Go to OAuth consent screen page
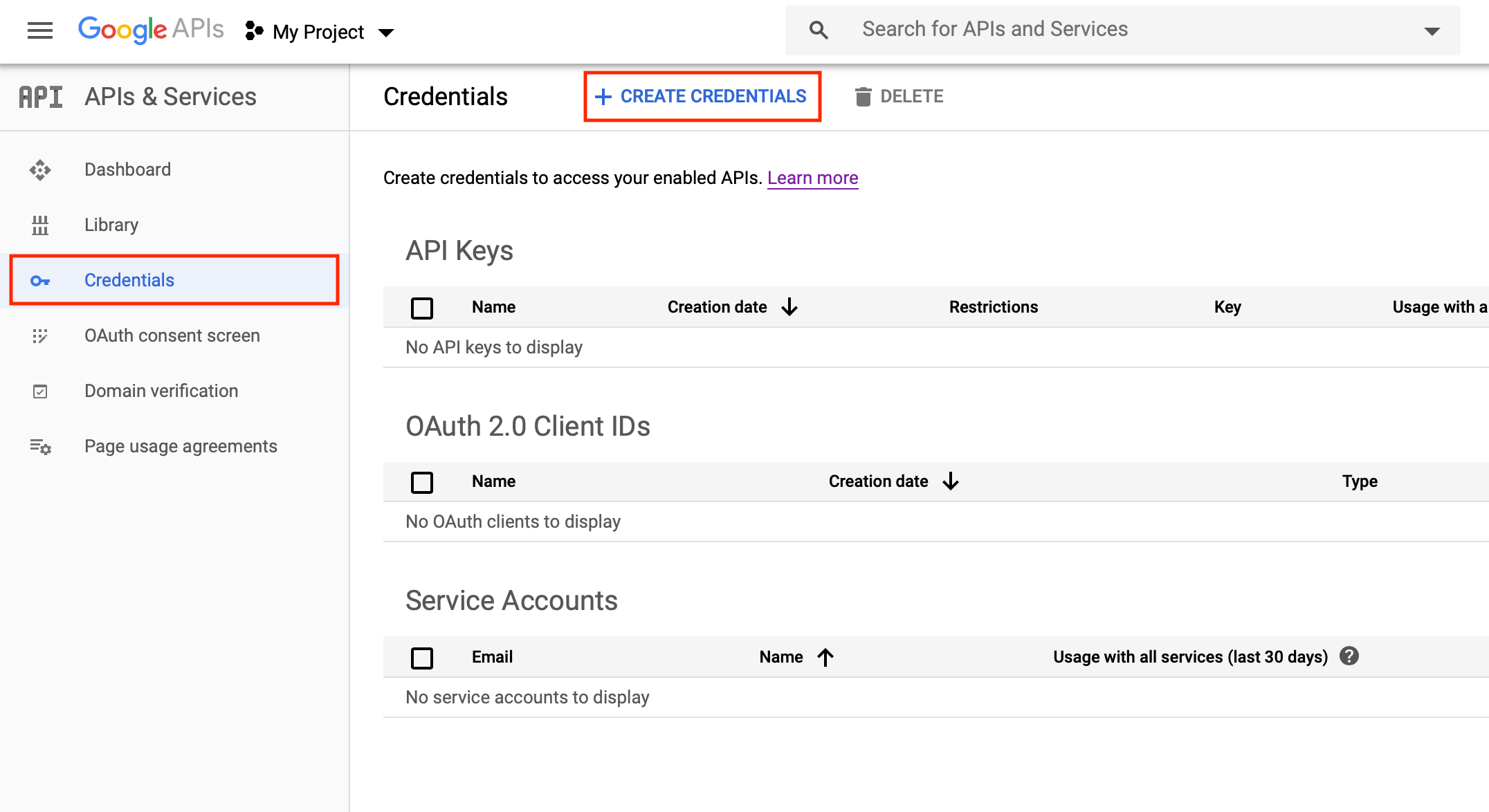 (172, 335)
